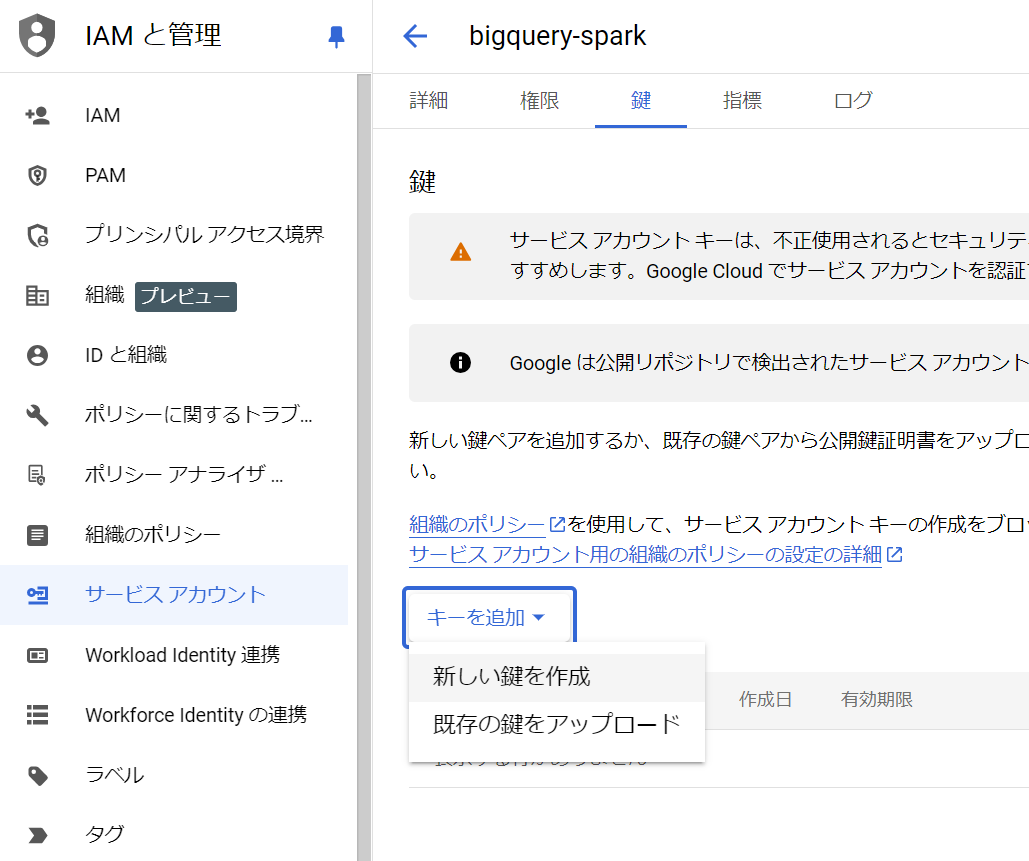Click the black info circle icon
This screenshot has height=861, width=1029.
460,362
